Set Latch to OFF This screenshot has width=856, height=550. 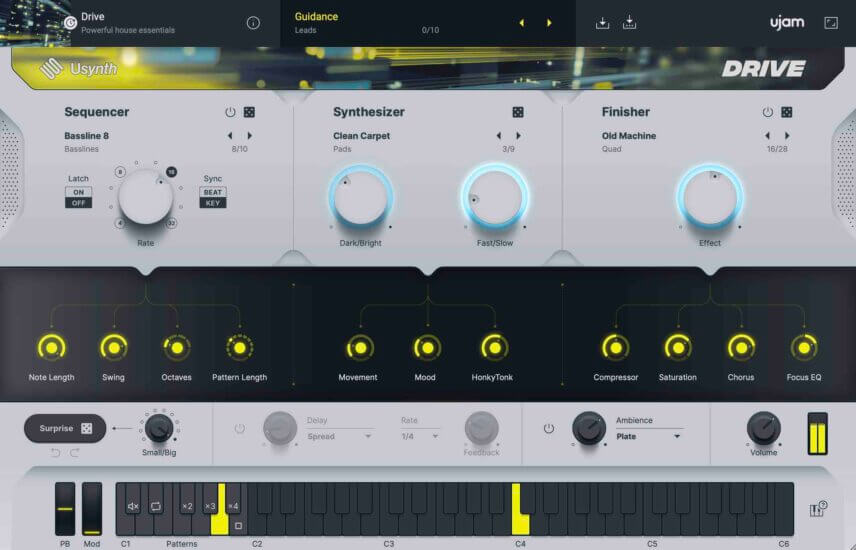(79, 203)
